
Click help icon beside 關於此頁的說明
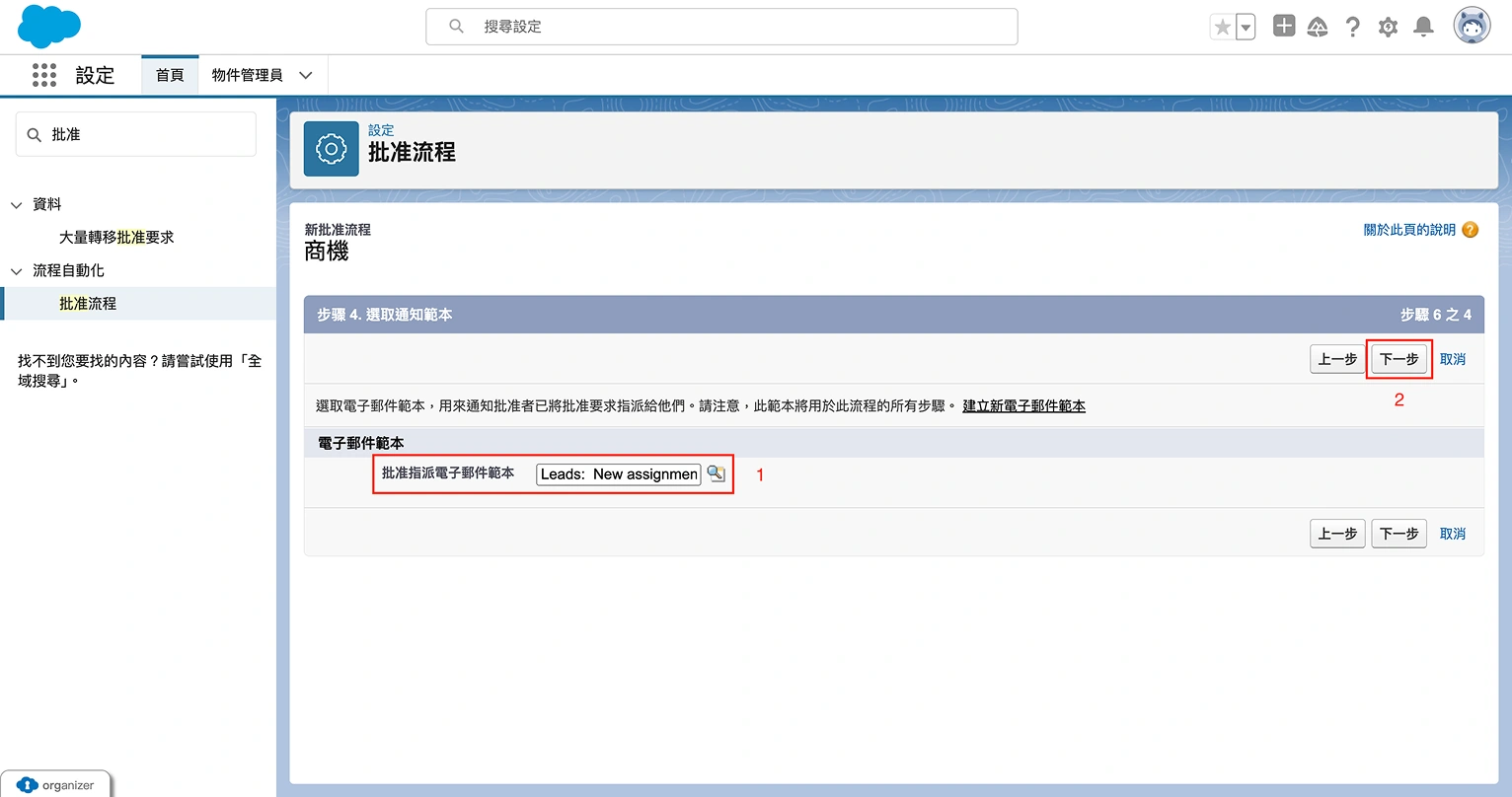(x=1470, y=230)
